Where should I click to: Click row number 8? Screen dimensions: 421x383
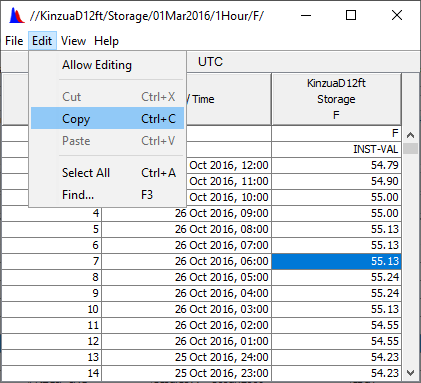coord(52,277)
